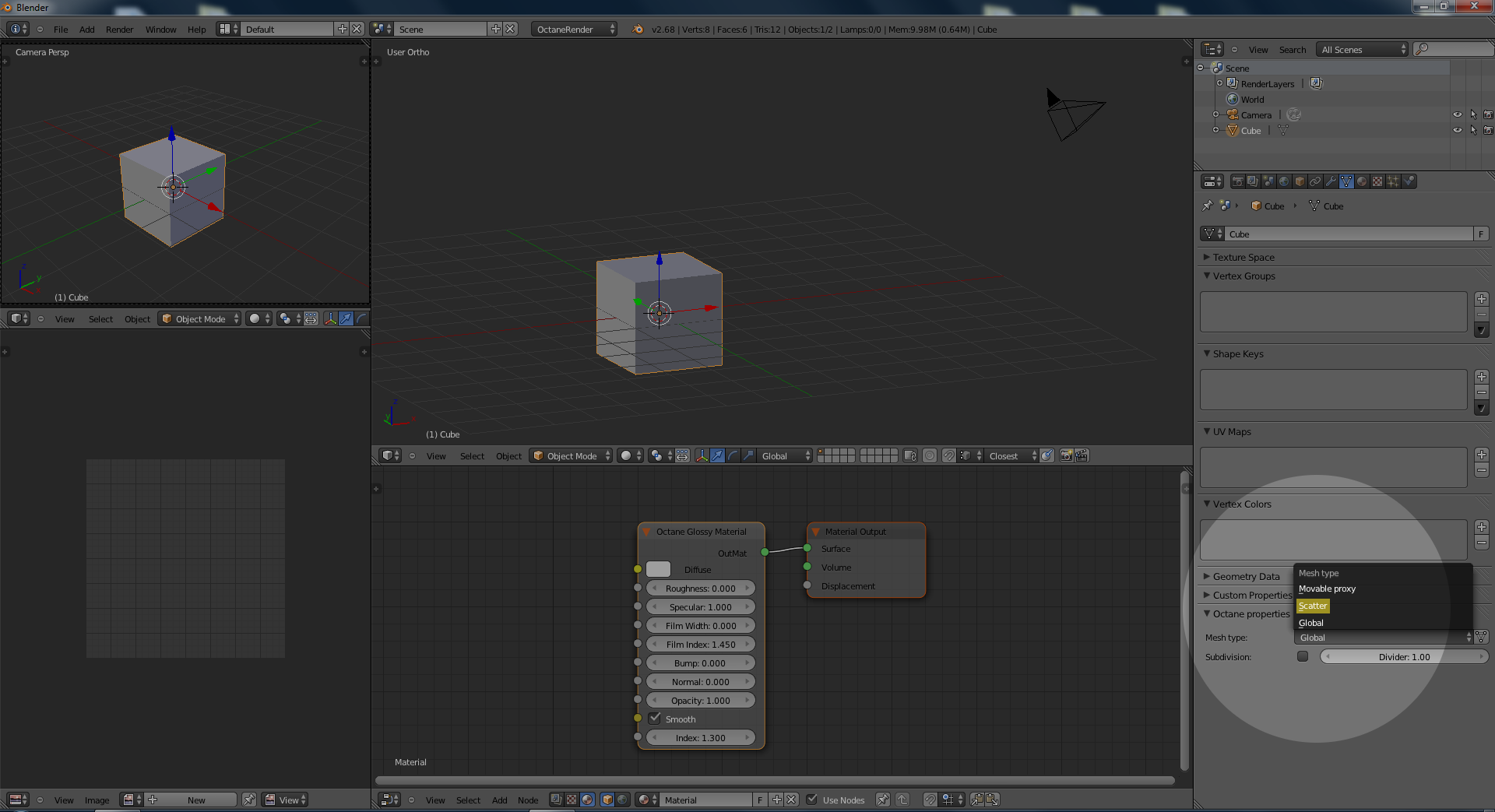
Task: Open node editor Add menu
Action: coord(499,800)
